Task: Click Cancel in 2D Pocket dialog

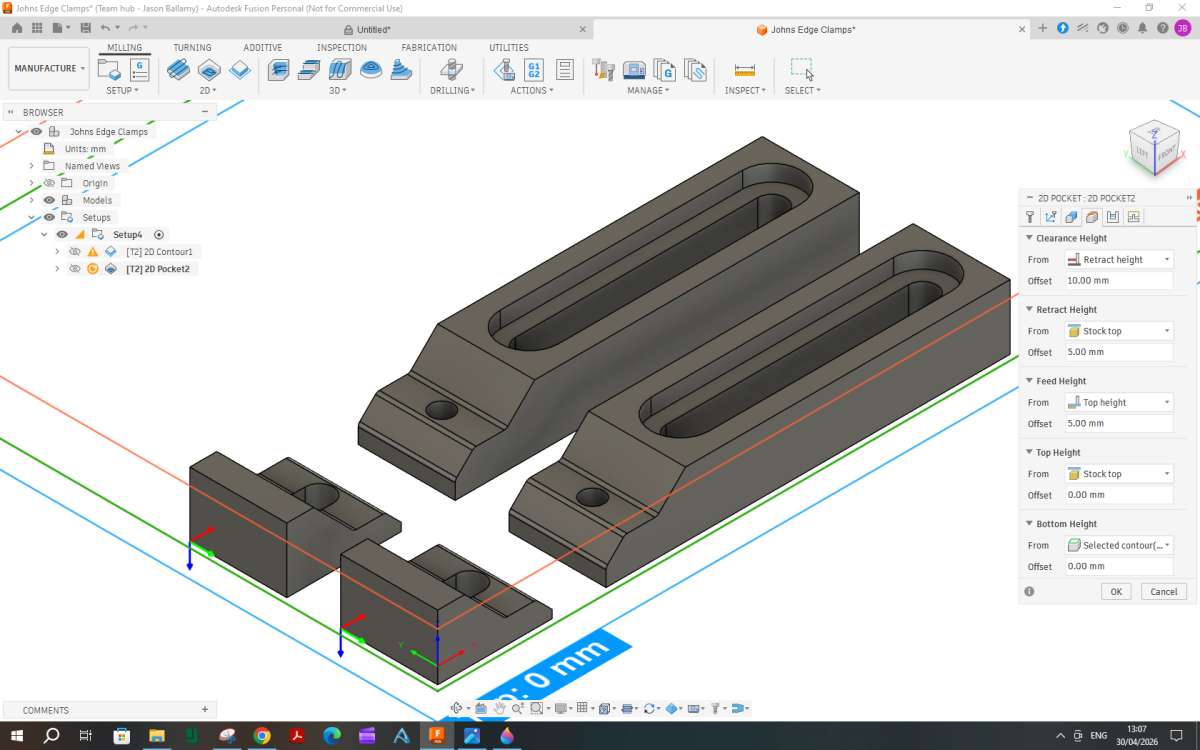Action: pos(1163,591)
